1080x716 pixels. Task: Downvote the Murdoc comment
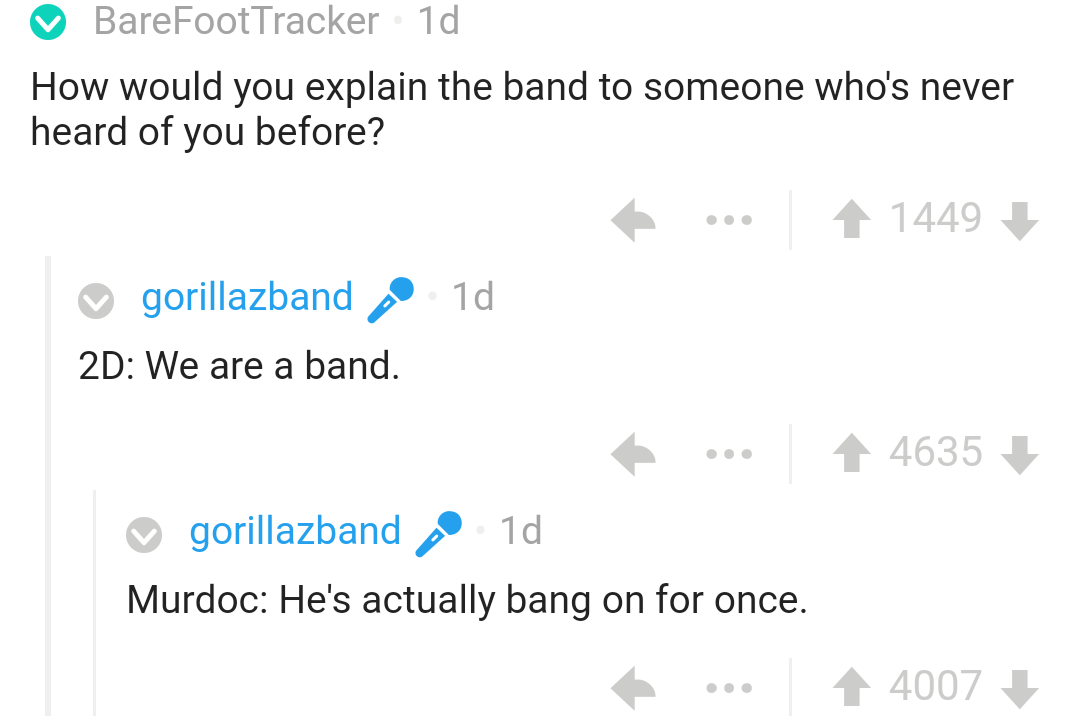tap(1019, 689)
